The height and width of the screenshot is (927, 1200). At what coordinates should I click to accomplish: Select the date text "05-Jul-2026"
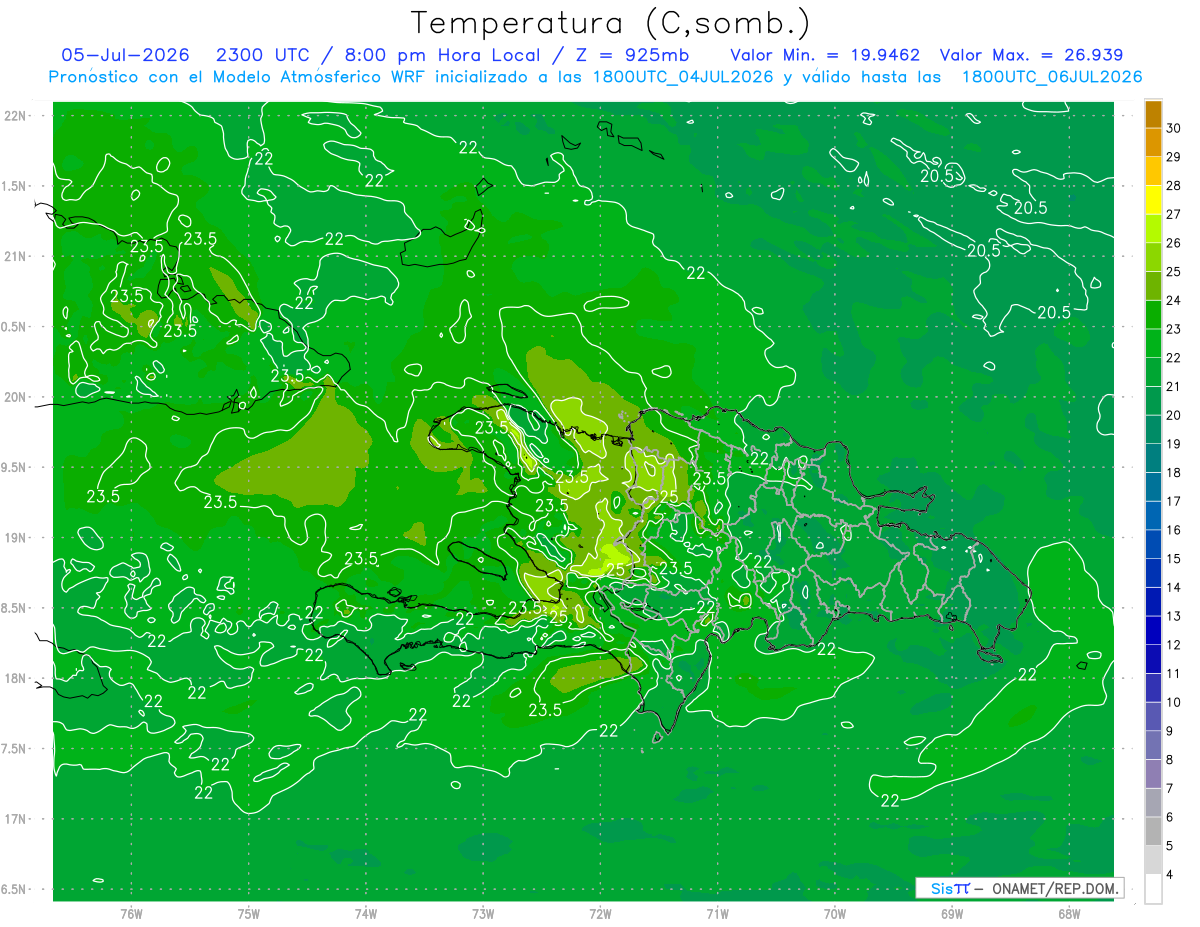(x=127, y=55)
